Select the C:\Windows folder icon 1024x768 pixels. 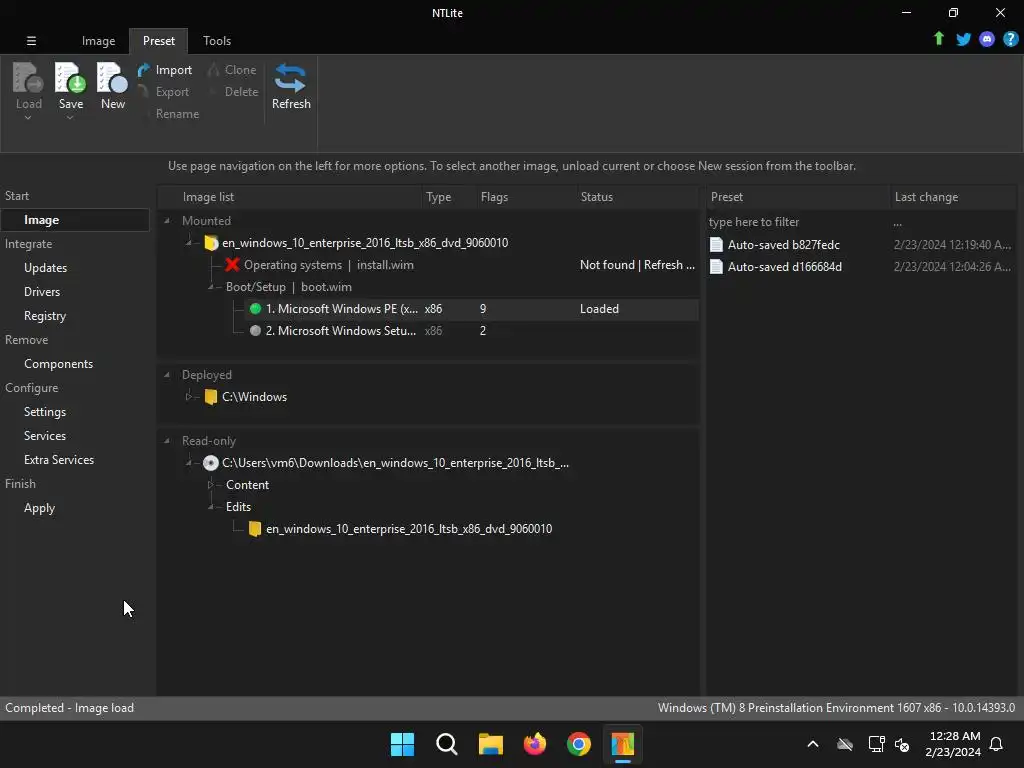tap(210, 396)
